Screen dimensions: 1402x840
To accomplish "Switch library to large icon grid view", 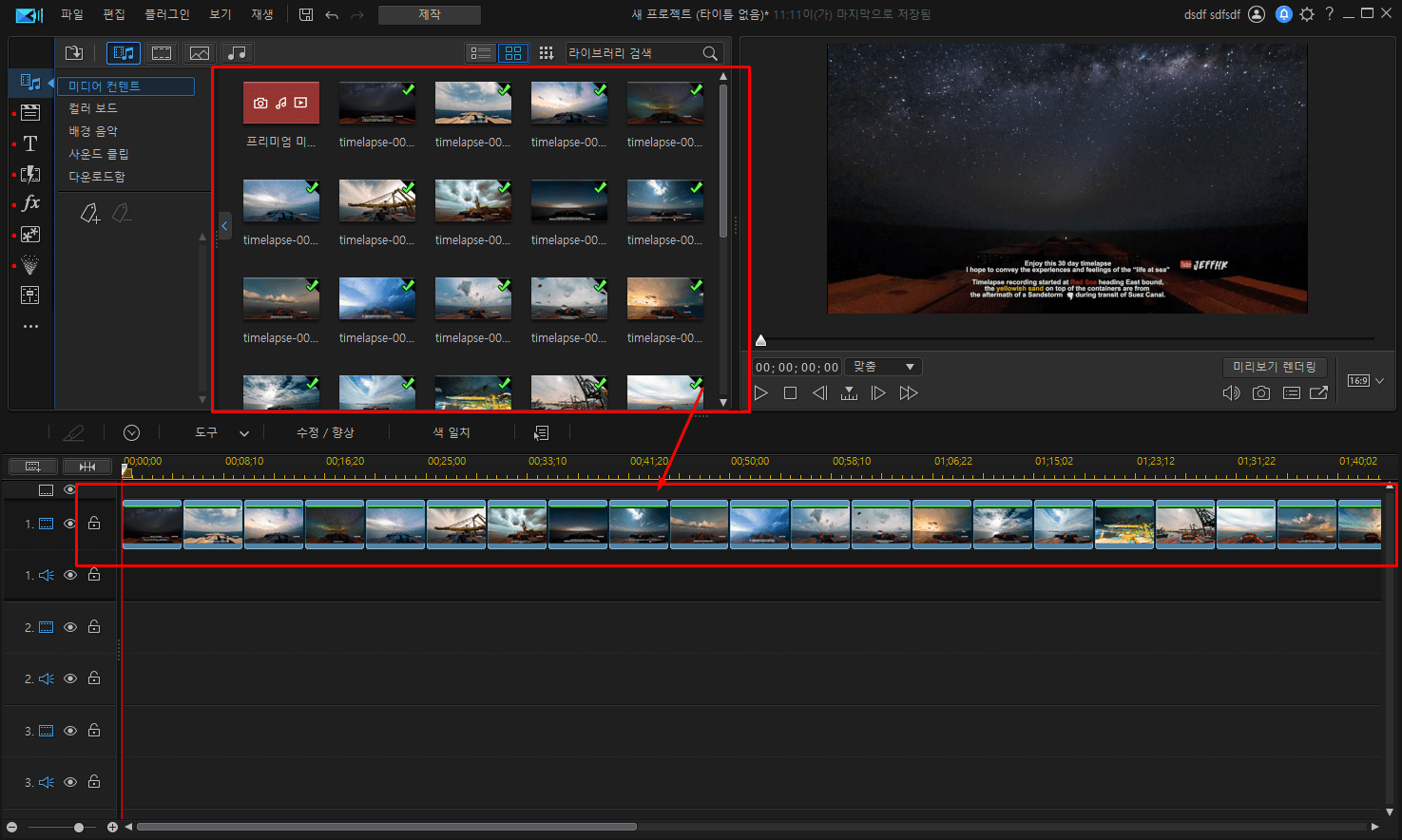I will 513,53.
